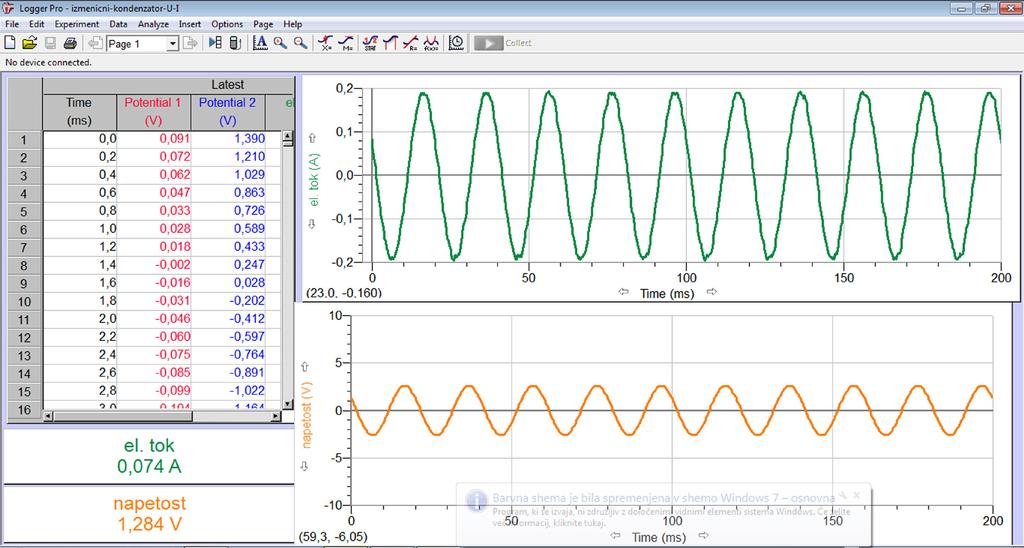This screenshot has width=1024, height=548.
Task: Click the bottom graph Time (ms) label
Action: click(x=659, y=537)
